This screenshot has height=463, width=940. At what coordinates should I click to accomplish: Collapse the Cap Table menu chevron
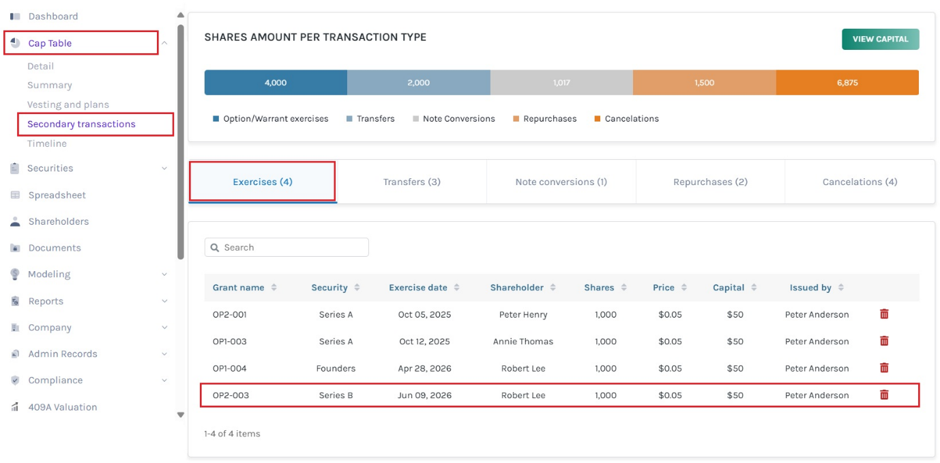(165, 43)
